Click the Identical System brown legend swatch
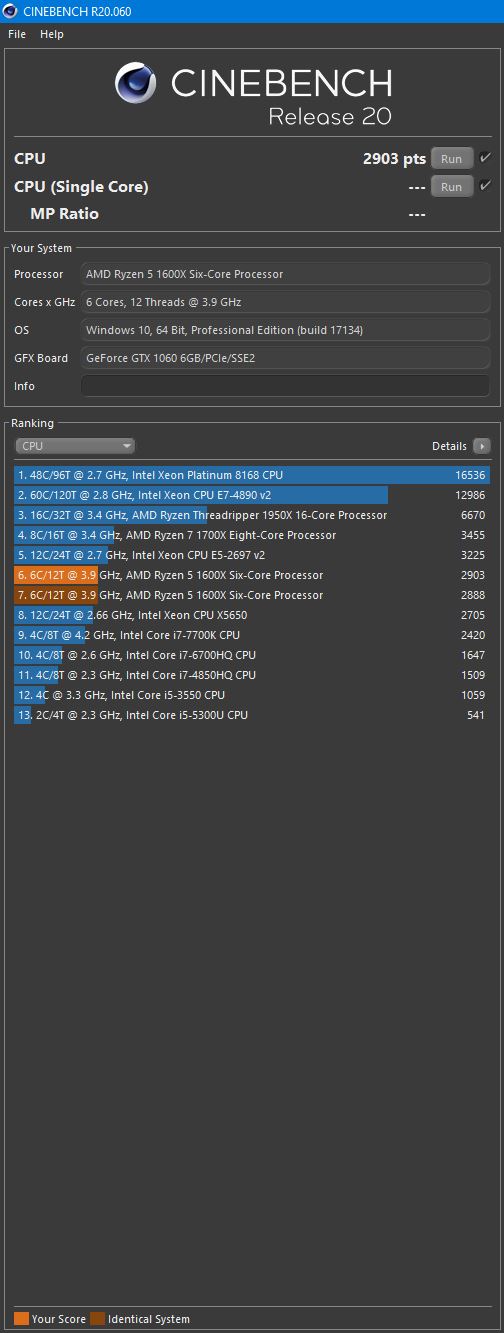The height and width of the screenshot is (1333, 504). pyautogui.click(x=97, y=1319)
